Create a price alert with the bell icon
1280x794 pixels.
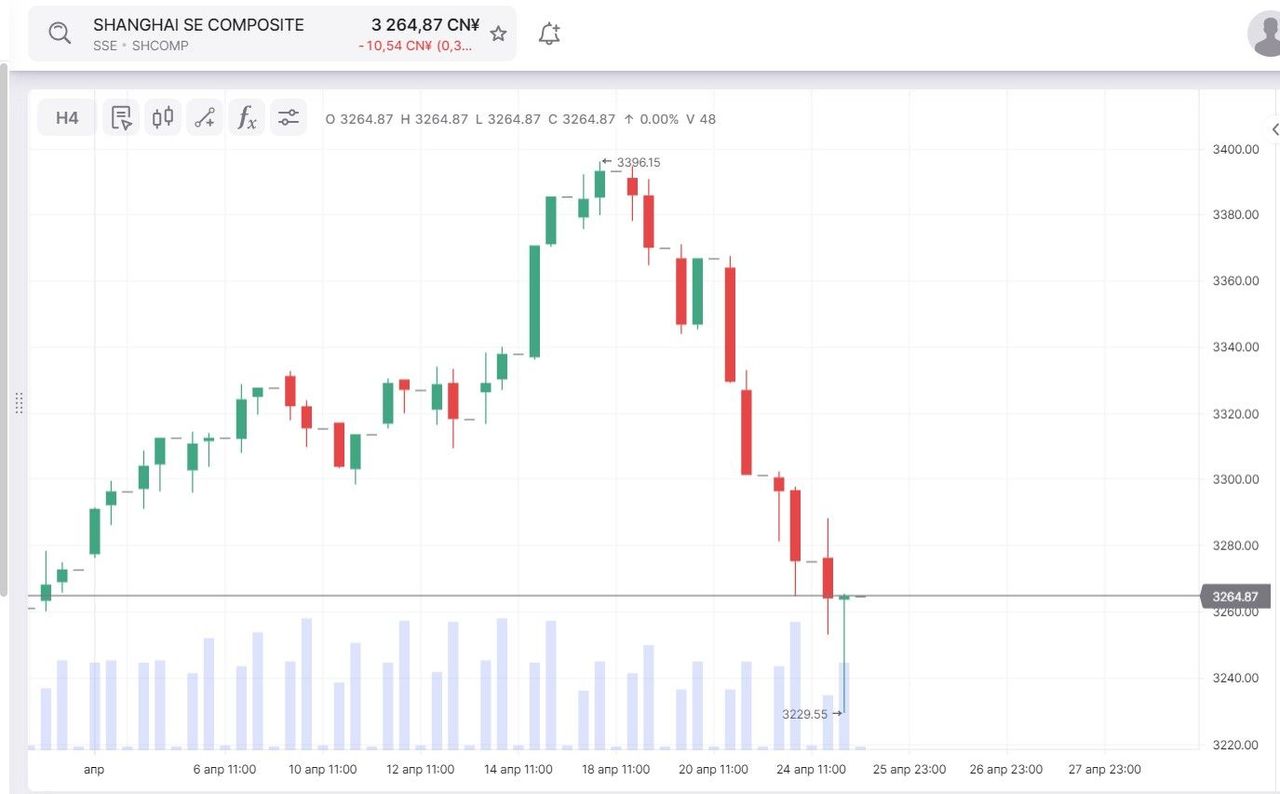[x=549, y=34]
